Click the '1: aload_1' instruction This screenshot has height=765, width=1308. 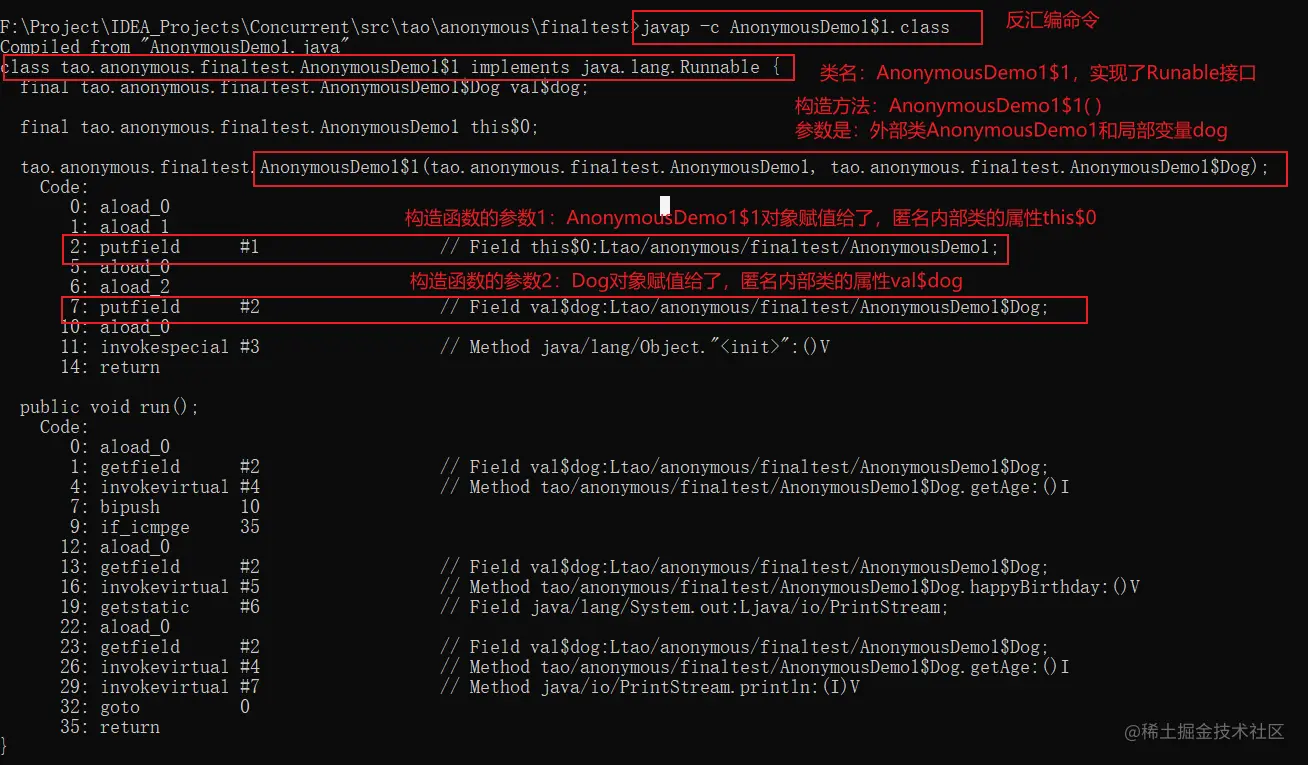[120, 227]
